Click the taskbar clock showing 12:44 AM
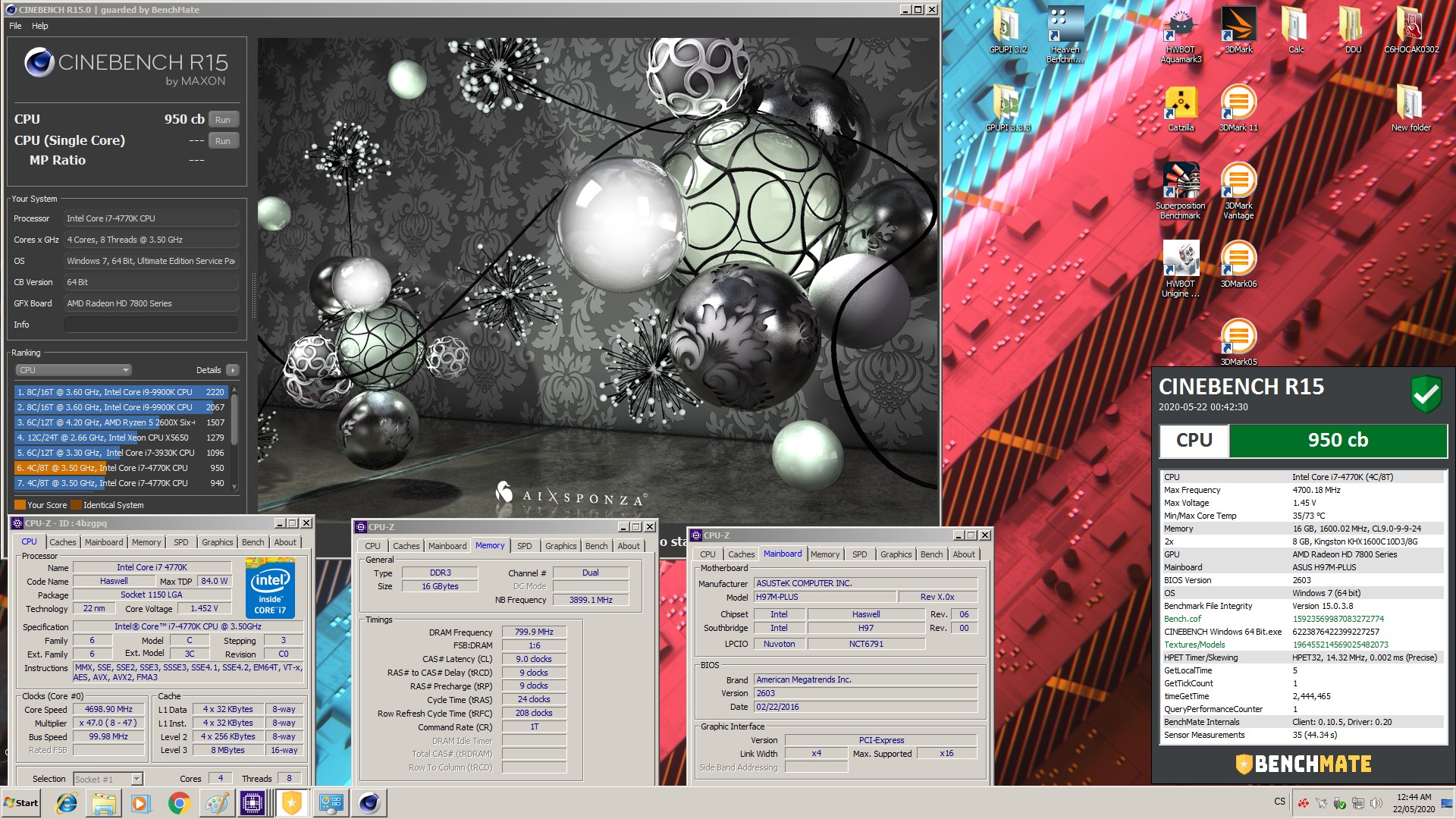The image size is (1456, 819). tap(1414, 803)
